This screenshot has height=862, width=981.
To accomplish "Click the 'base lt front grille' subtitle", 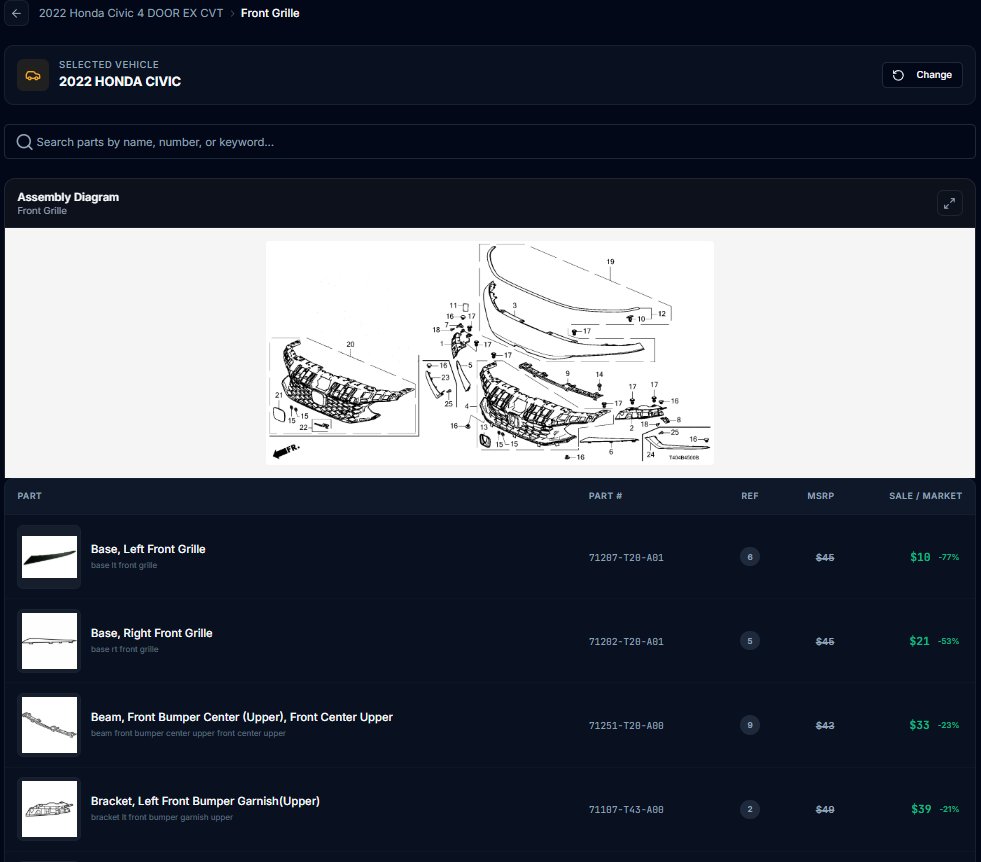I will [124, 565].
